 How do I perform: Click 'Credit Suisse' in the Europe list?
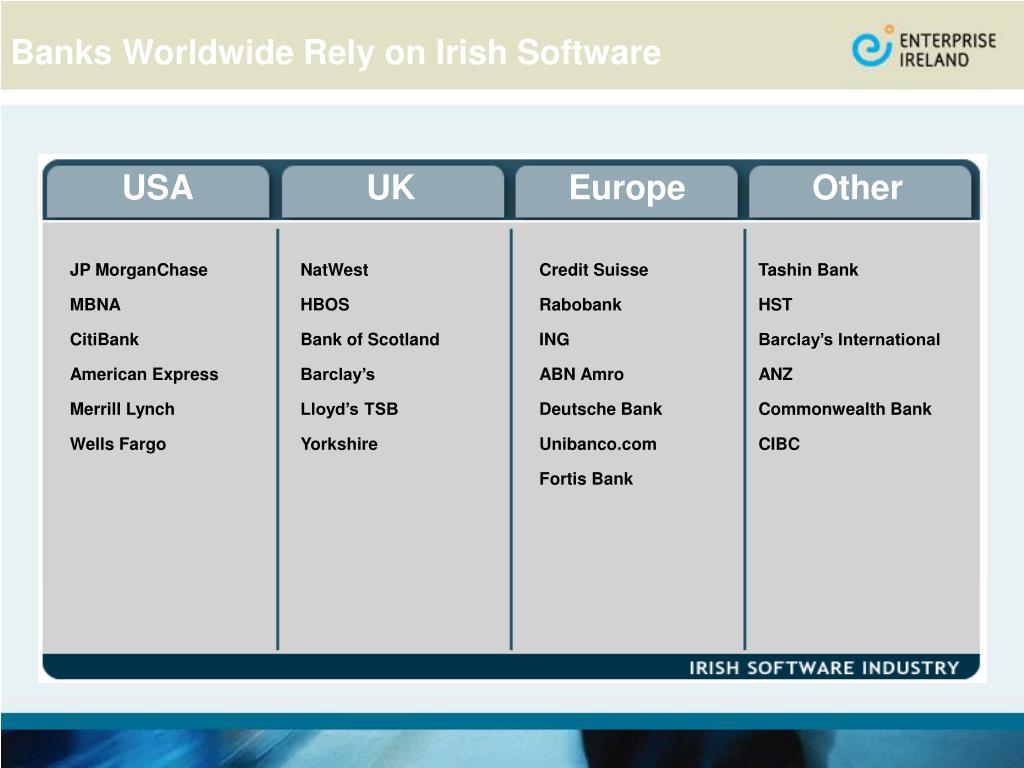pyautogui.click(x=594, y=270)
